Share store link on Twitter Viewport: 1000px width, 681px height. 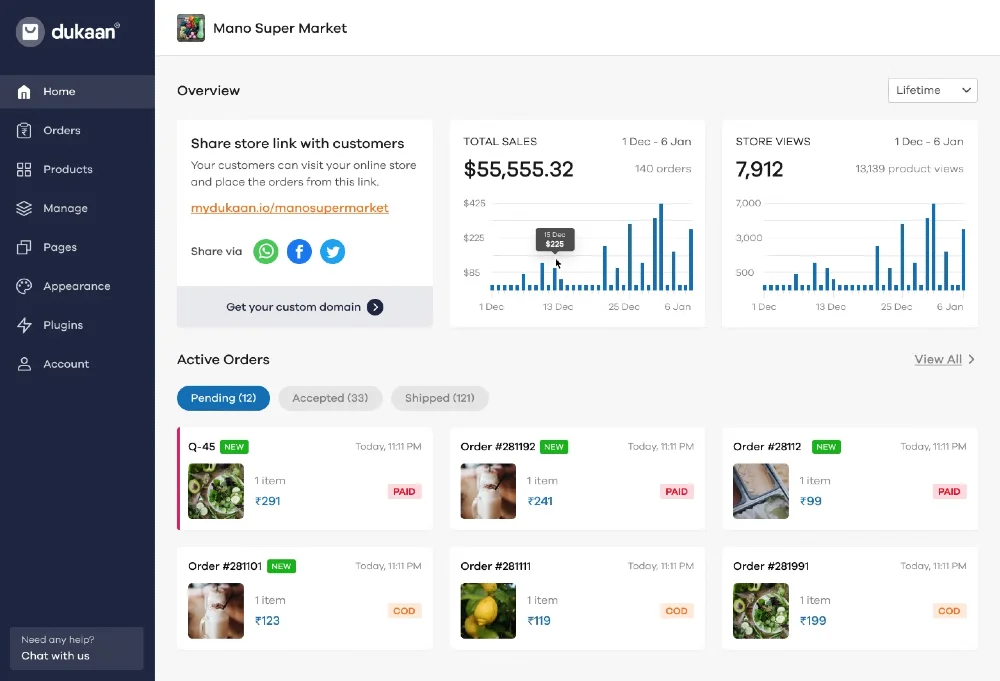point(332,251)
